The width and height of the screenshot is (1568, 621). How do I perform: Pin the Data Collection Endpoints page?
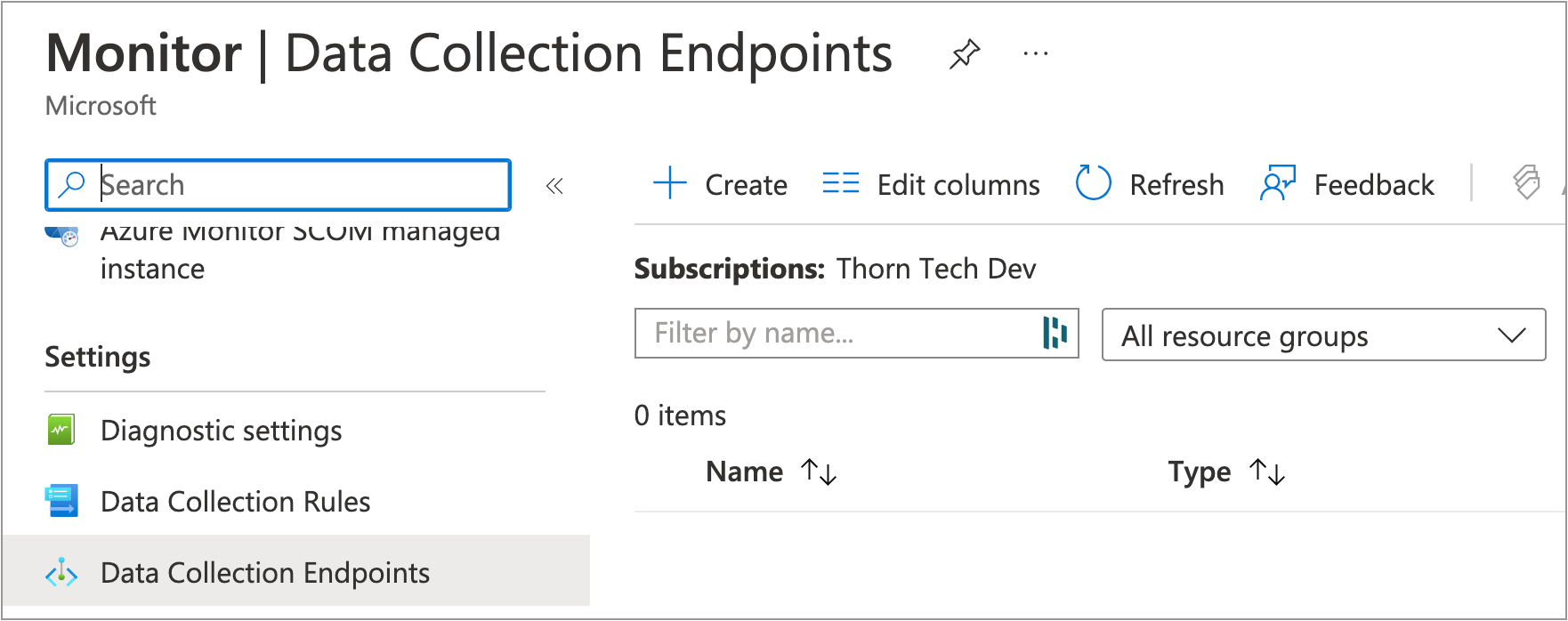965,54
